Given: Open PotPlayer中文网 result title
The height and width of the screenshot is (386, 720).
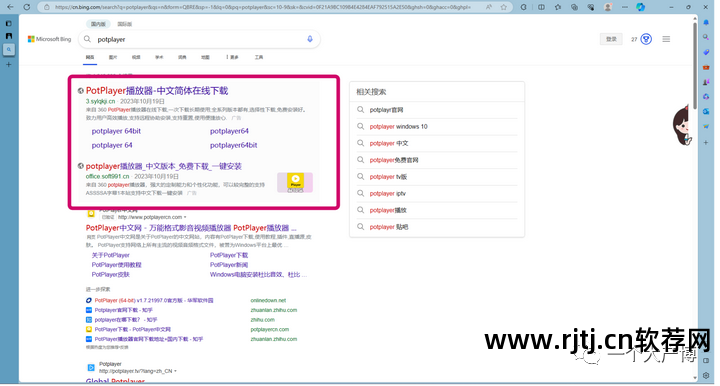Looking at the screenshot, I should 191,228.
